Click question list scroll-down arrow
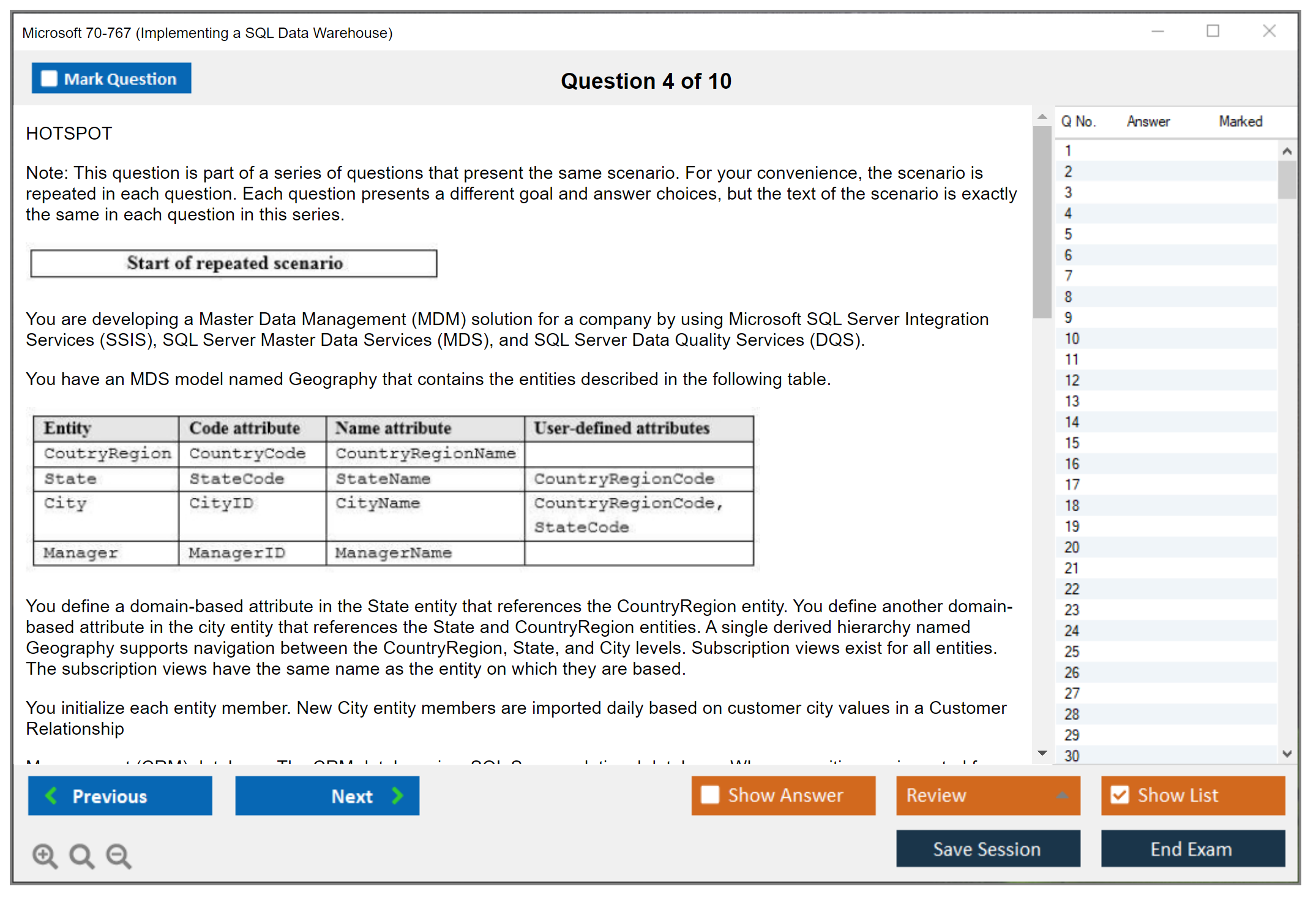1316x900 pixels. tap(1287, 754)
